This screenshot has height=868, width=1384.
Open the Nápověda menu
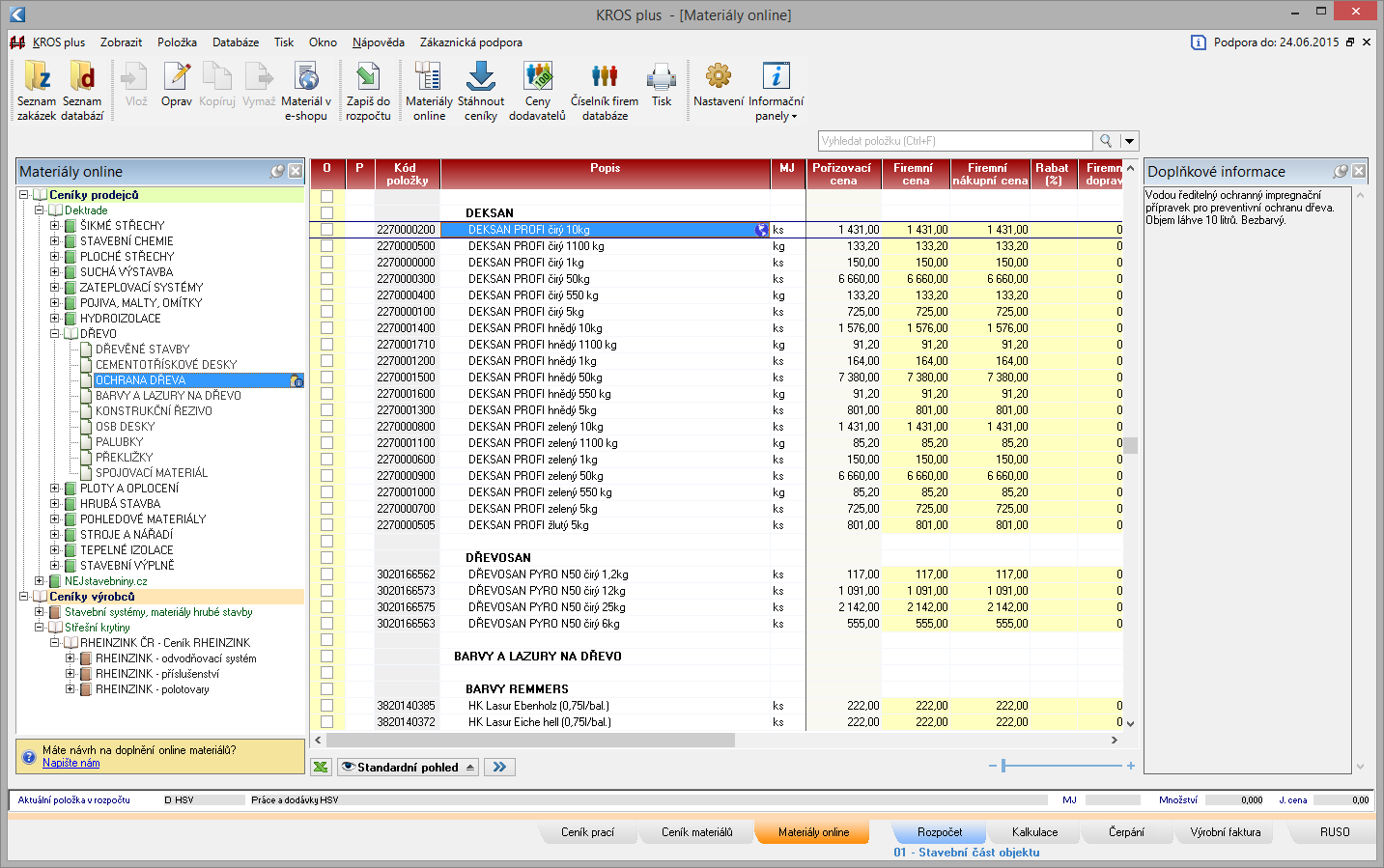(379, 42)
